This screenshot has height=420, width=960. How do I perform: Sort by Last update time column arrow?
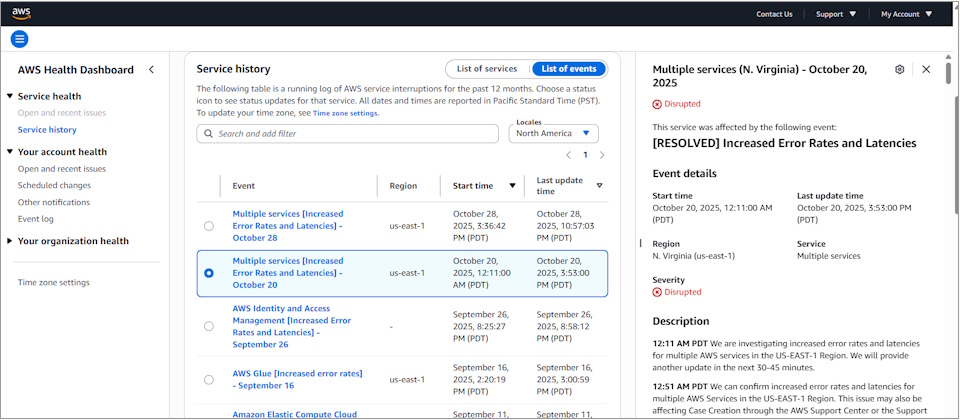click(x=599, y=185)
